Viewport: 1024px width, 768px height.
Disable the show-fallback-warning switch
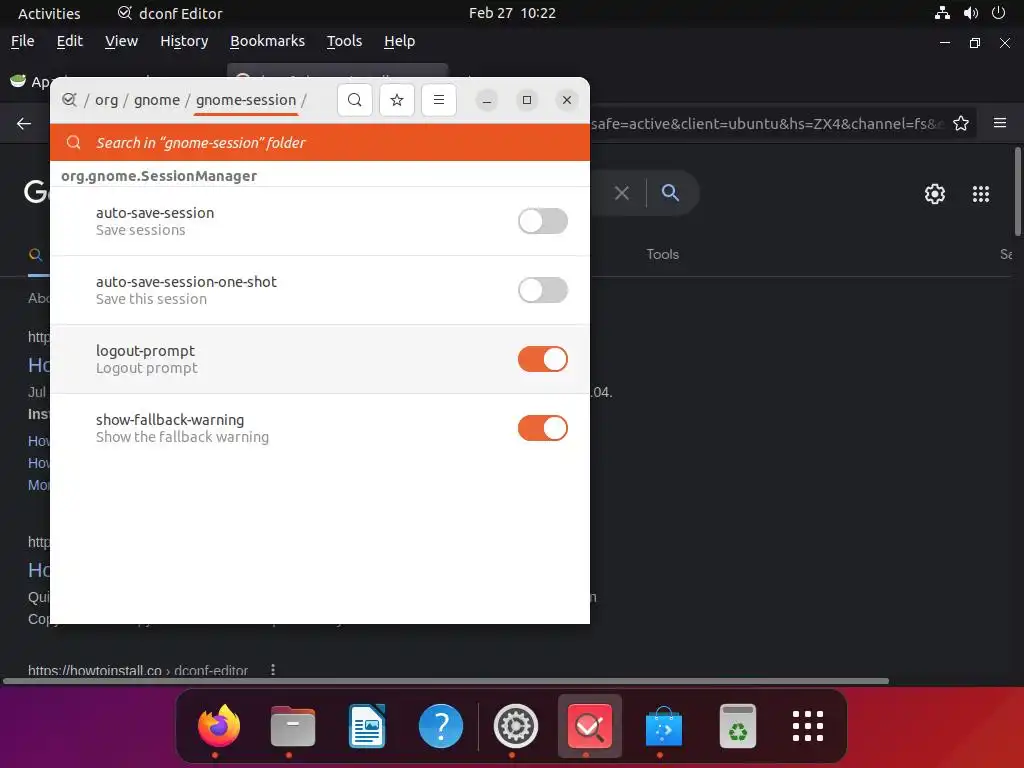(x=543, y=428)
